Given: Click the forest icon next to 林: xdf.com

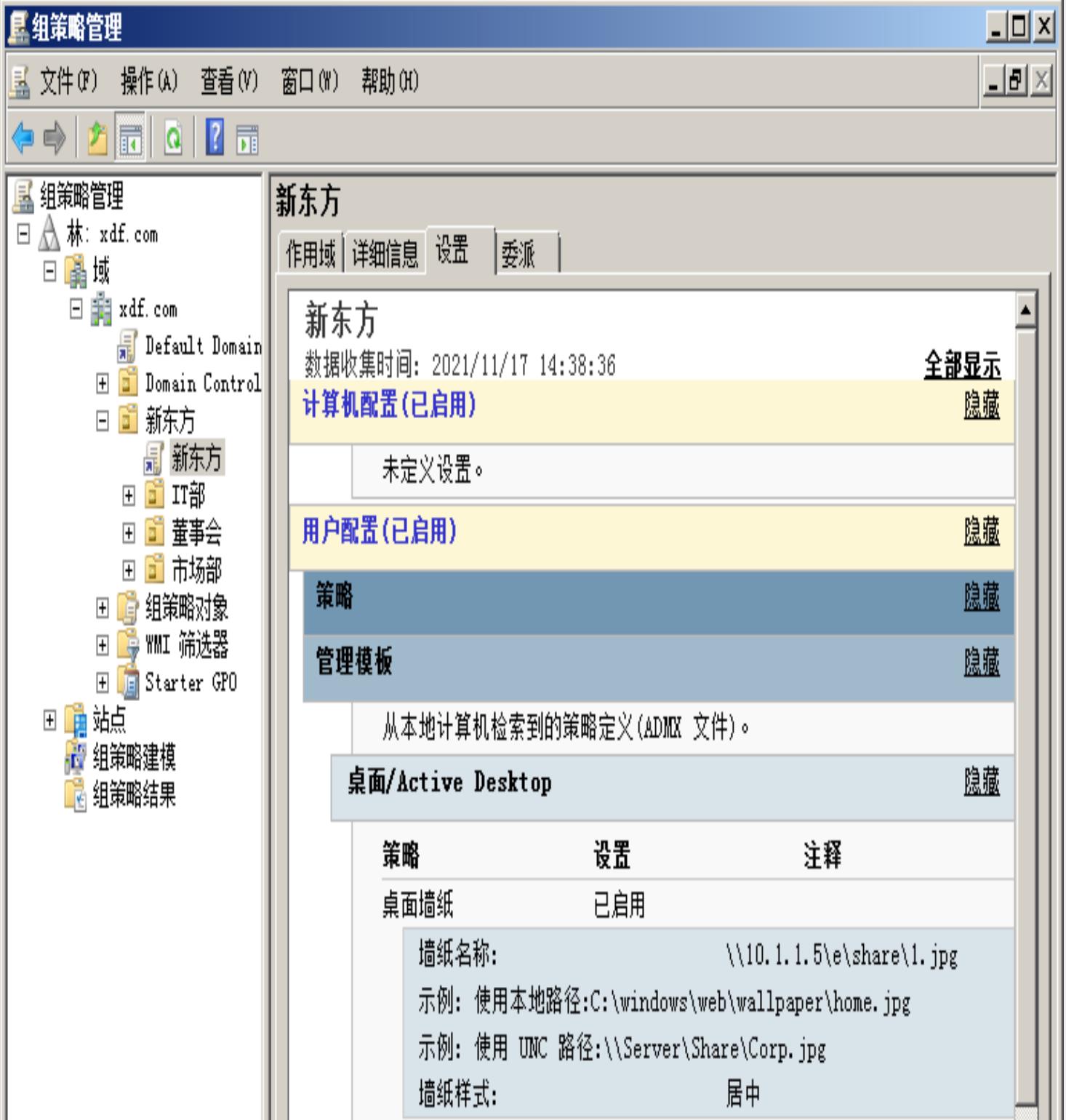Looking at the screenshot, I should 49,234.
